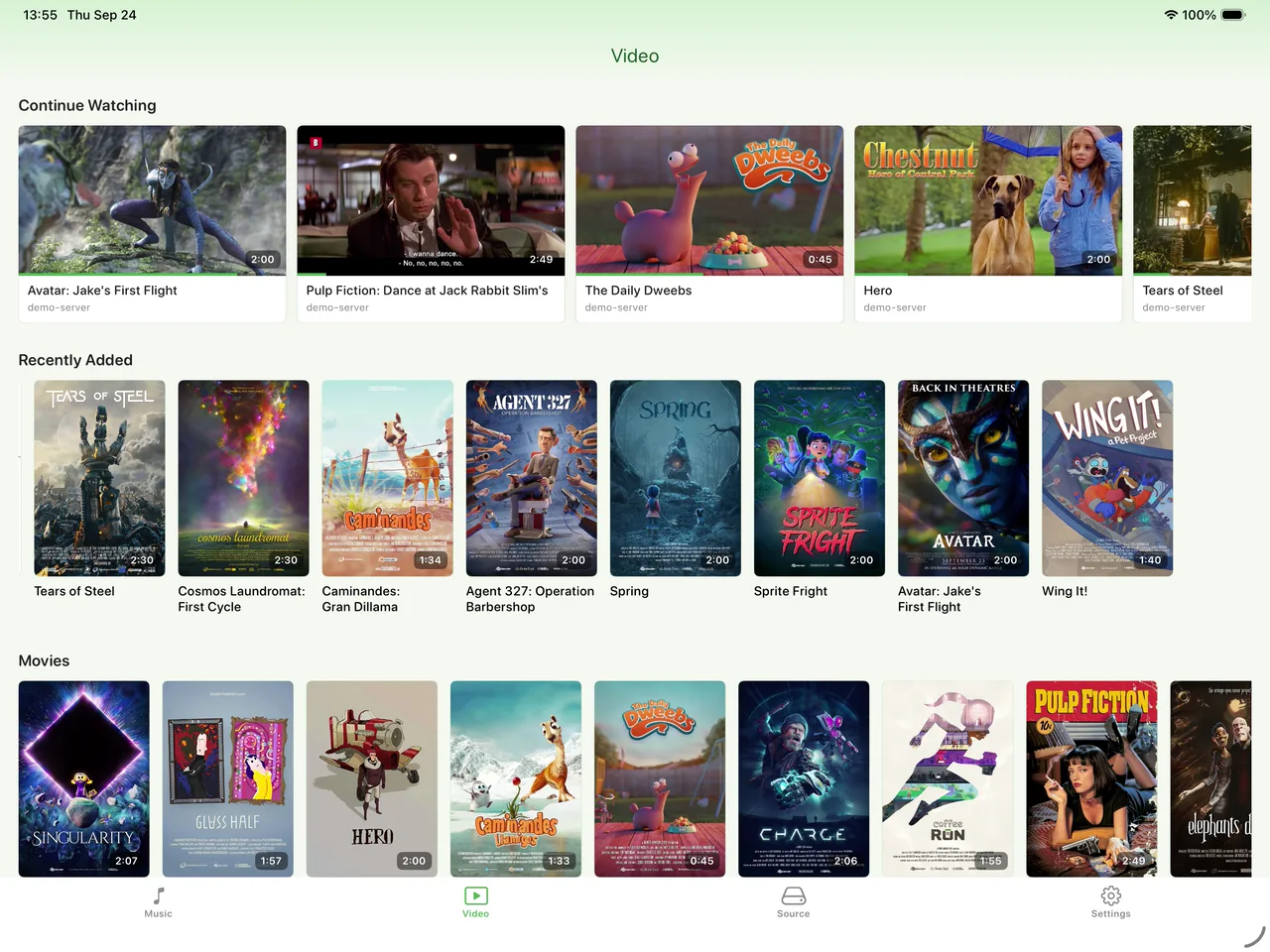Open Glass Half movie poster
Screen dimensions: 1270x952
(228, 778)
